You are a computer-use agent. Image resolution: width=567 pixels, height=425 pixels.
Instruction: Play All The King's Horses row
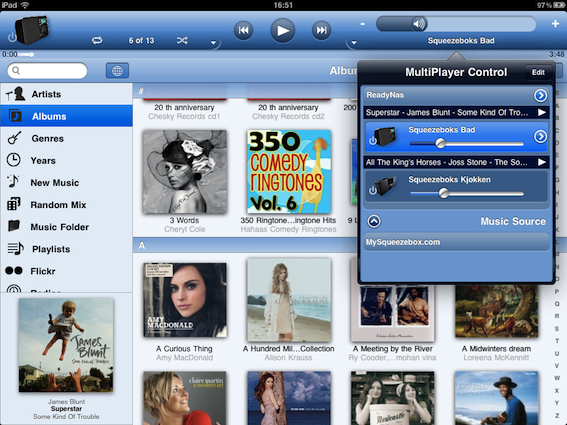(456, 162)
